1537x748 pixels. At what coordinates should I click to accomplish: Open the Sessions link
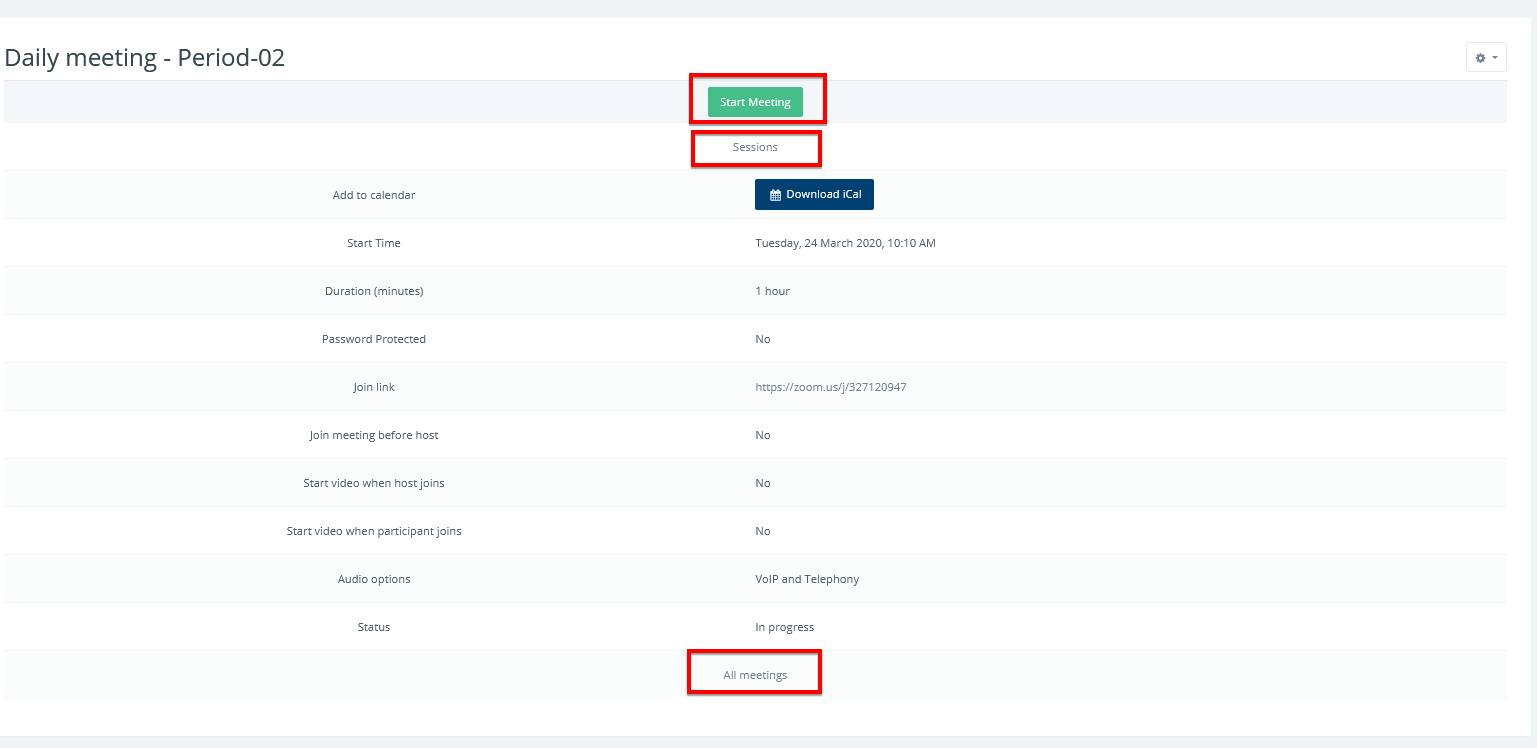coord(755,147)
